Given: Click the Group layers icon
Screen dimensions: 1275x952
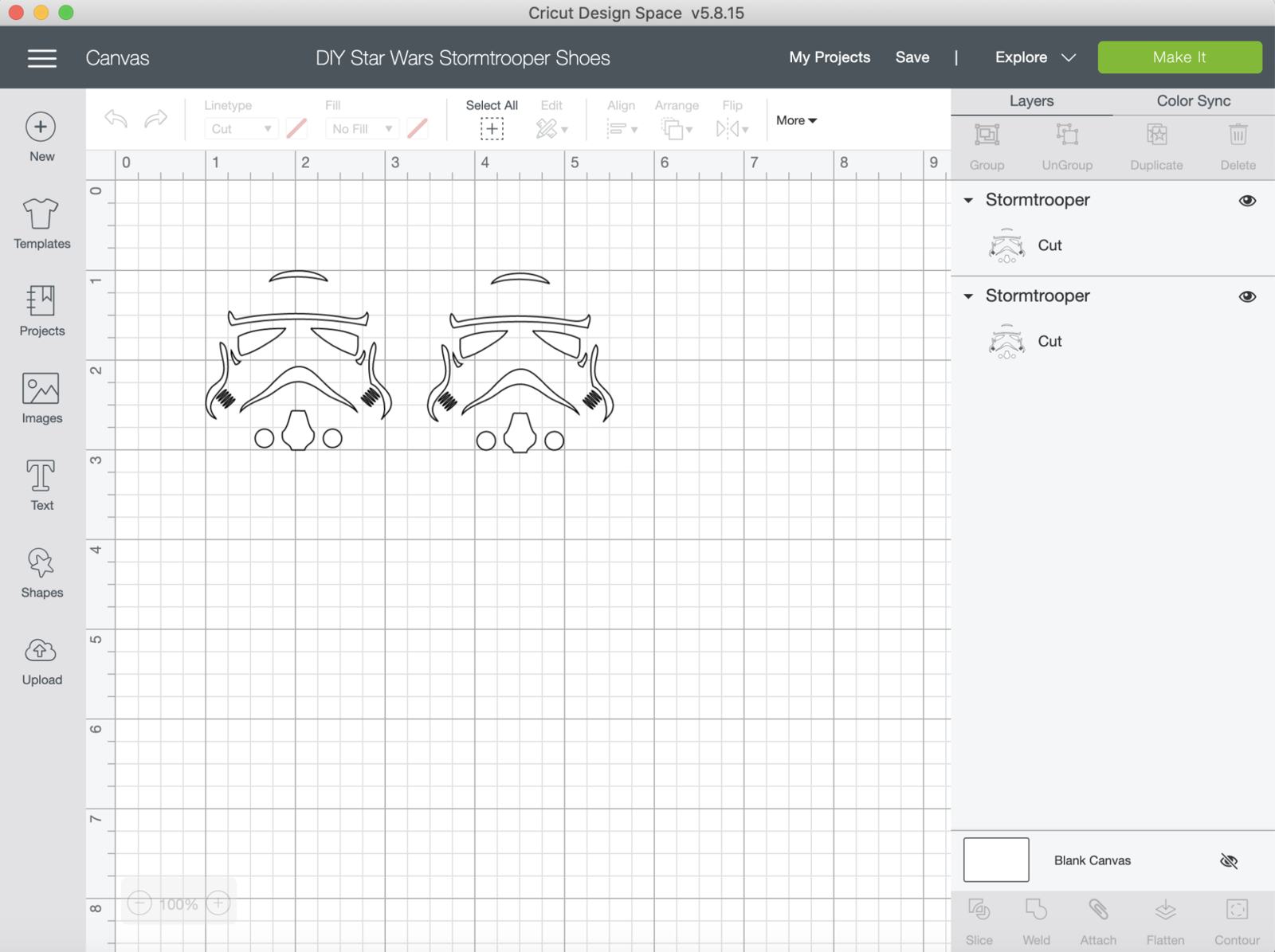Looking at the screenshot, I should point(987,135).
